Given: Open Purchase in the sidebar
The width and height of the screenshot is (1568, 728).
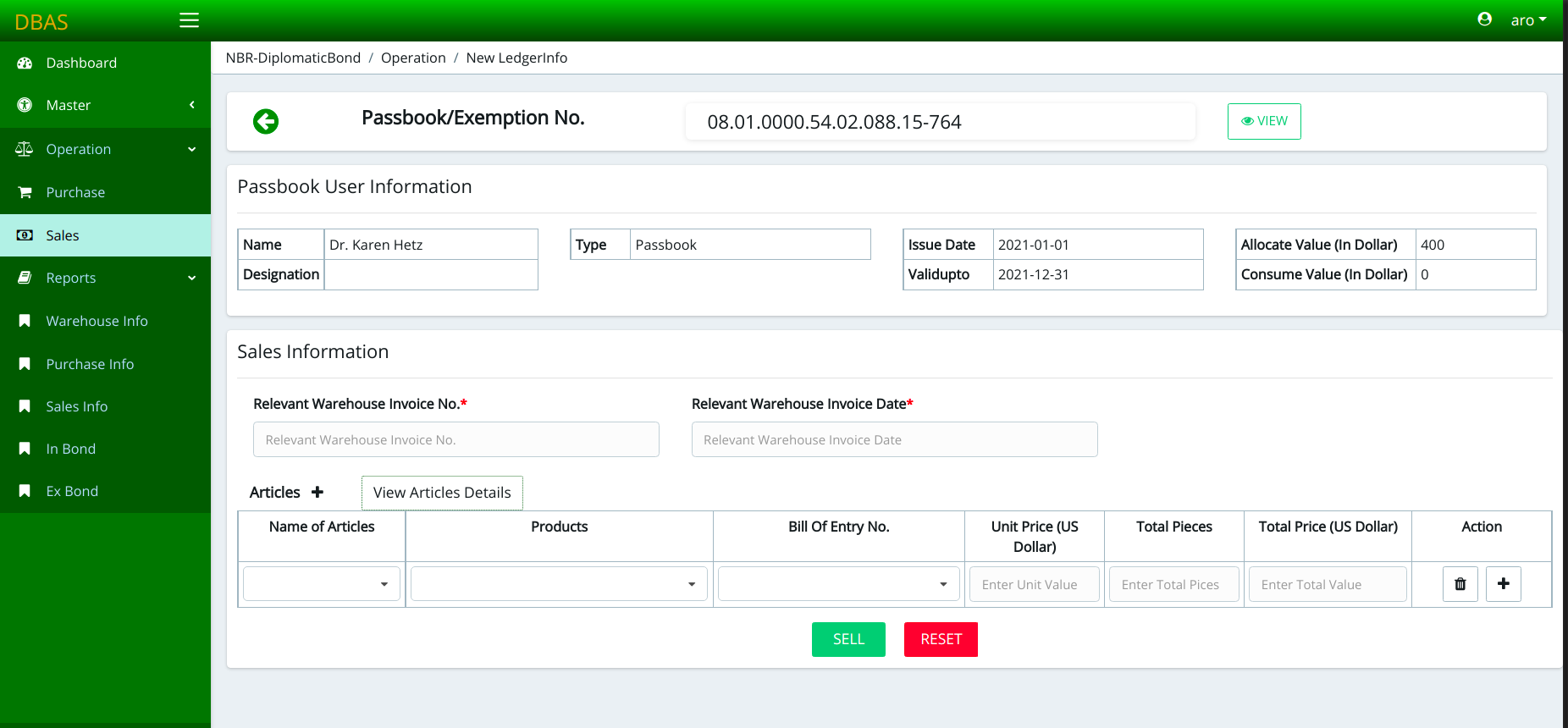Looking at the screenshot, I should pos(105,192).
